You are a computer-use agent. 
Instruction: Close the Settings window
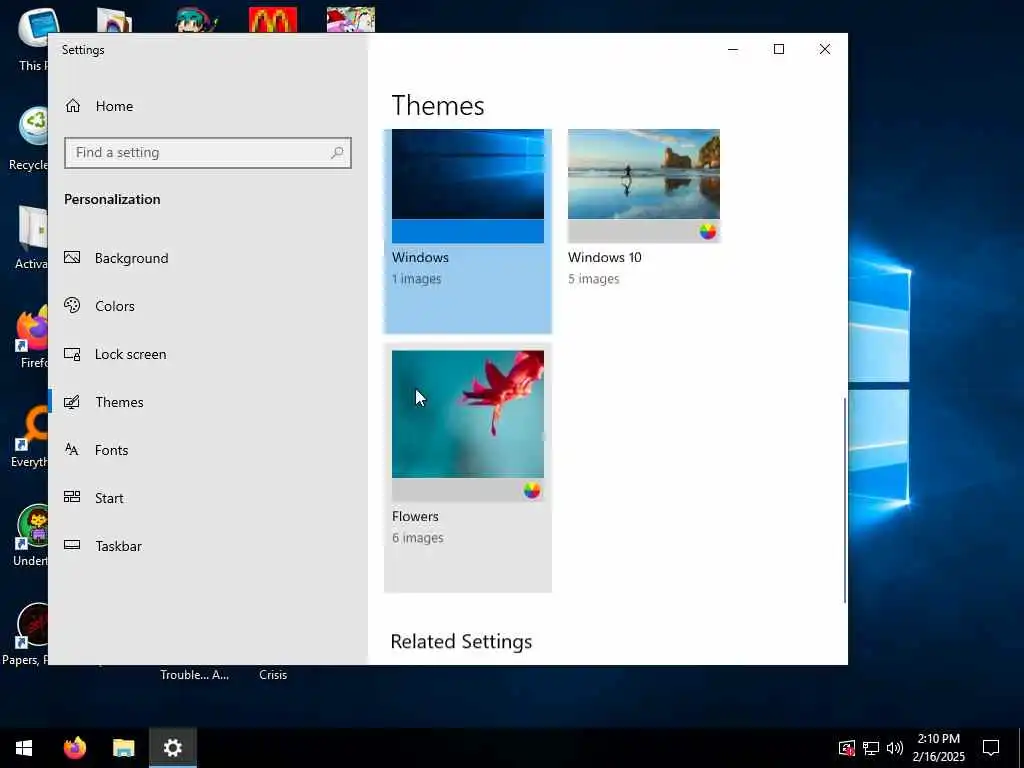(x=825, y=50)
